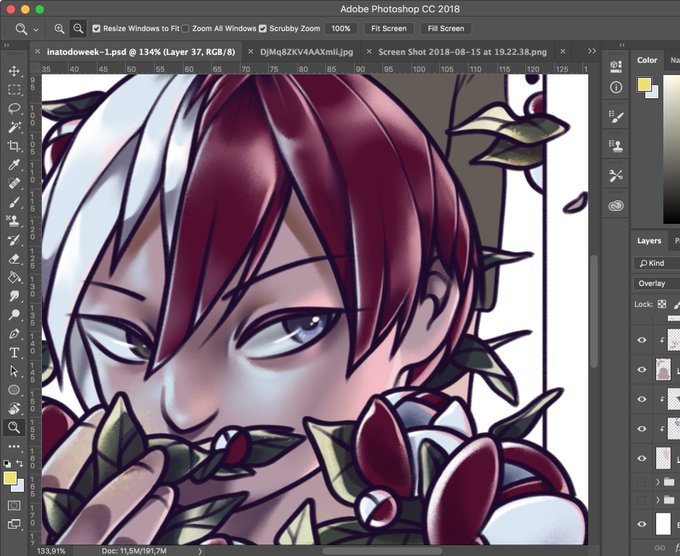680x556 pixels.
Task: Select the Hand/Rotate View tool
Action: 14,409
